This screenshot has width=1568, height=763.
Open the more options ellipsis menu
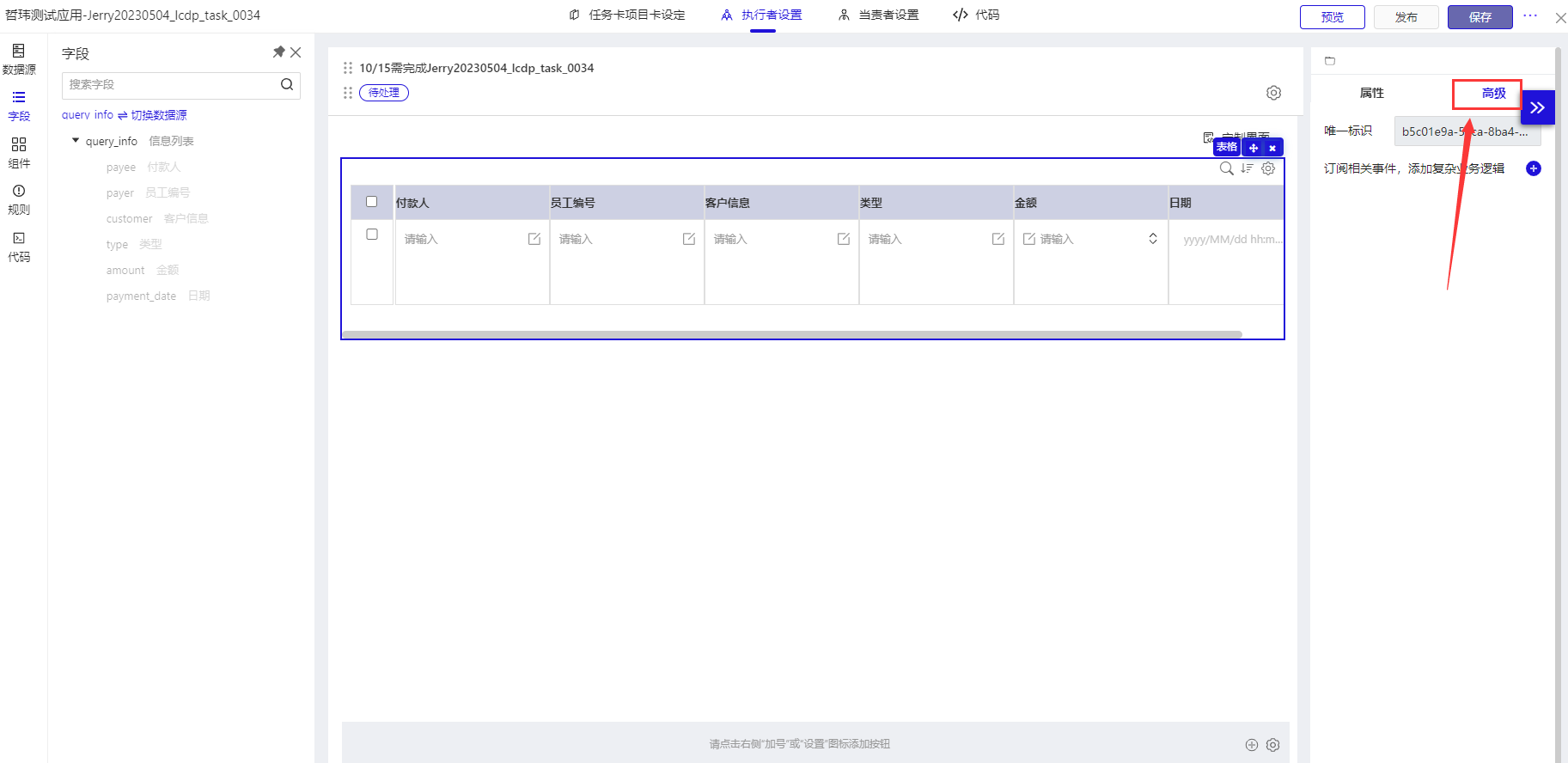(x=1530, y=16)
